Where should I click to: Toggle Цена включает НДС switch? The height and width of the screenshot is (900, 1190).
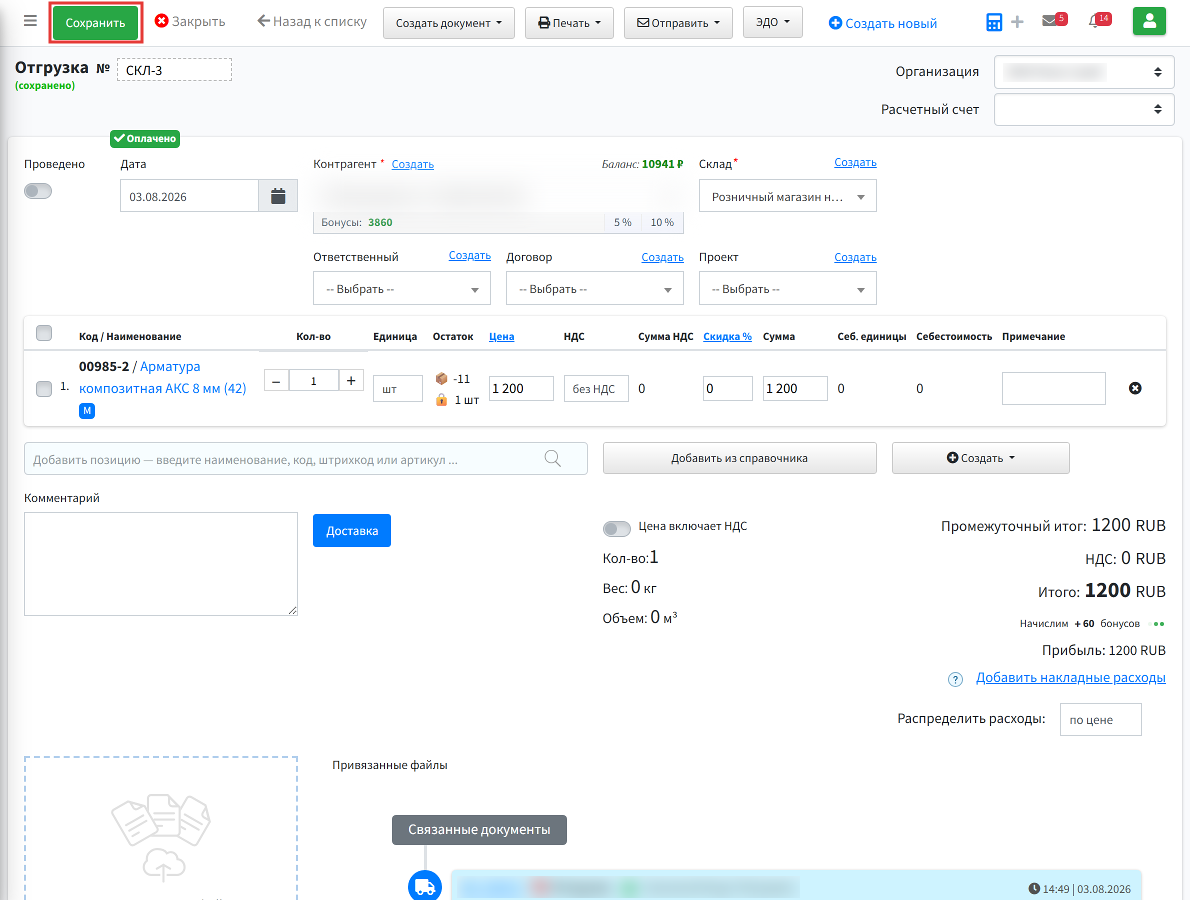coord(616,528)
